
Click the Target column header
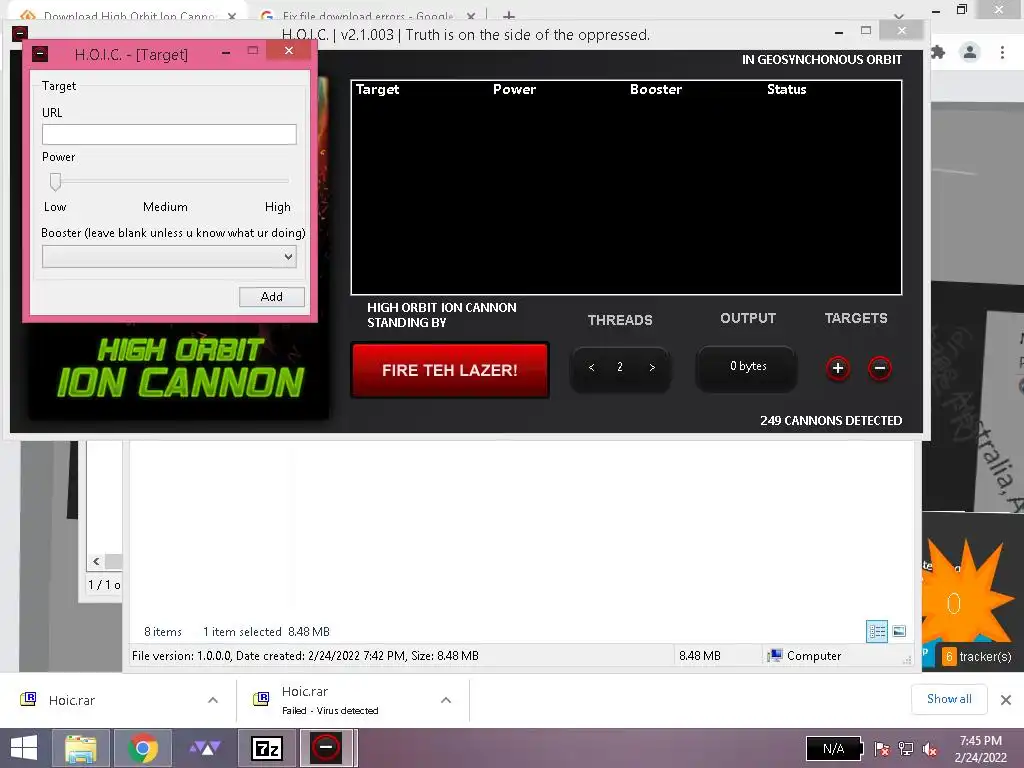pos(377,89)
